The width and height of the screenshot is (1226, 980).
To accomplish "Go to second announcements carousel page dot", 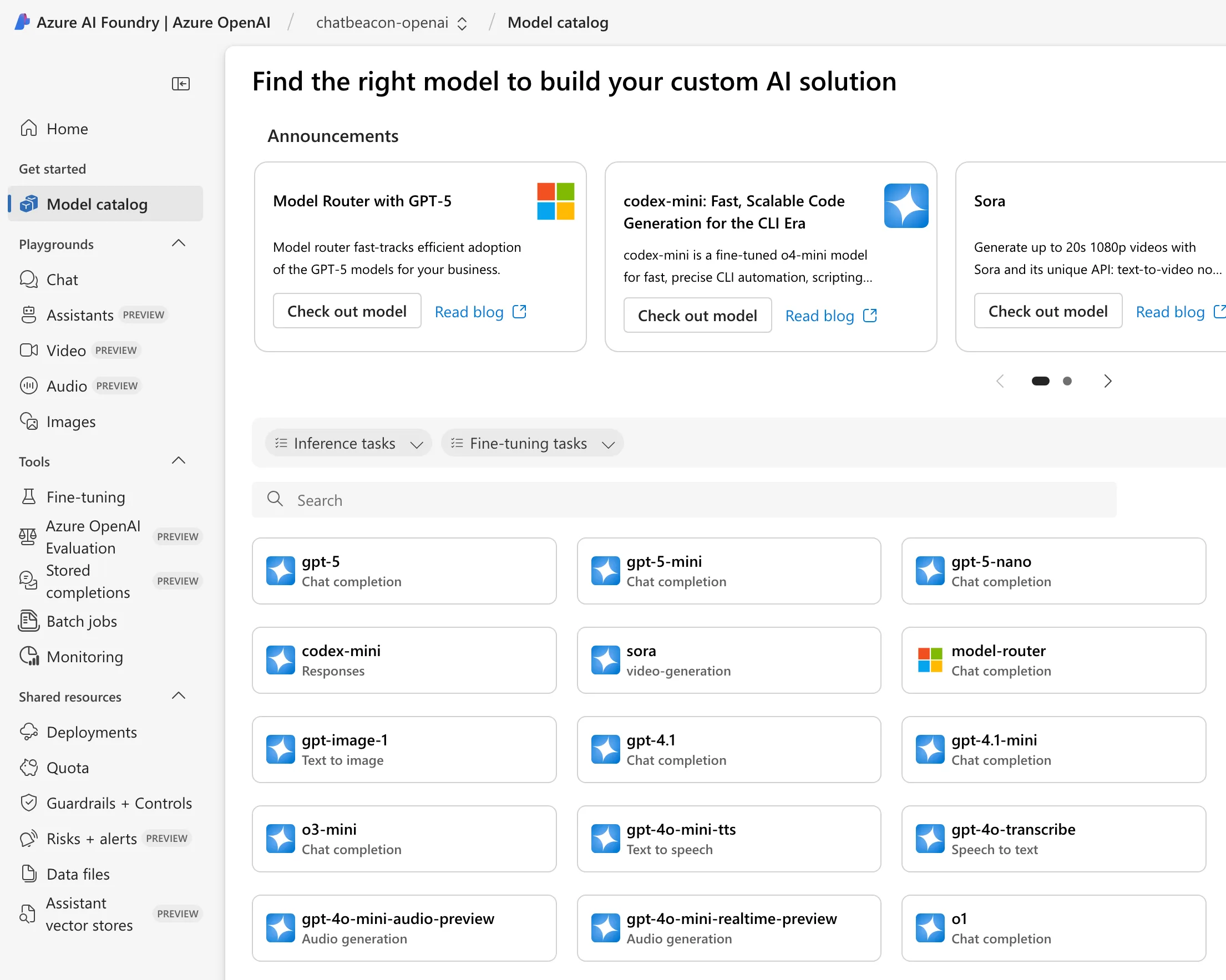I will coord(1067,382).
